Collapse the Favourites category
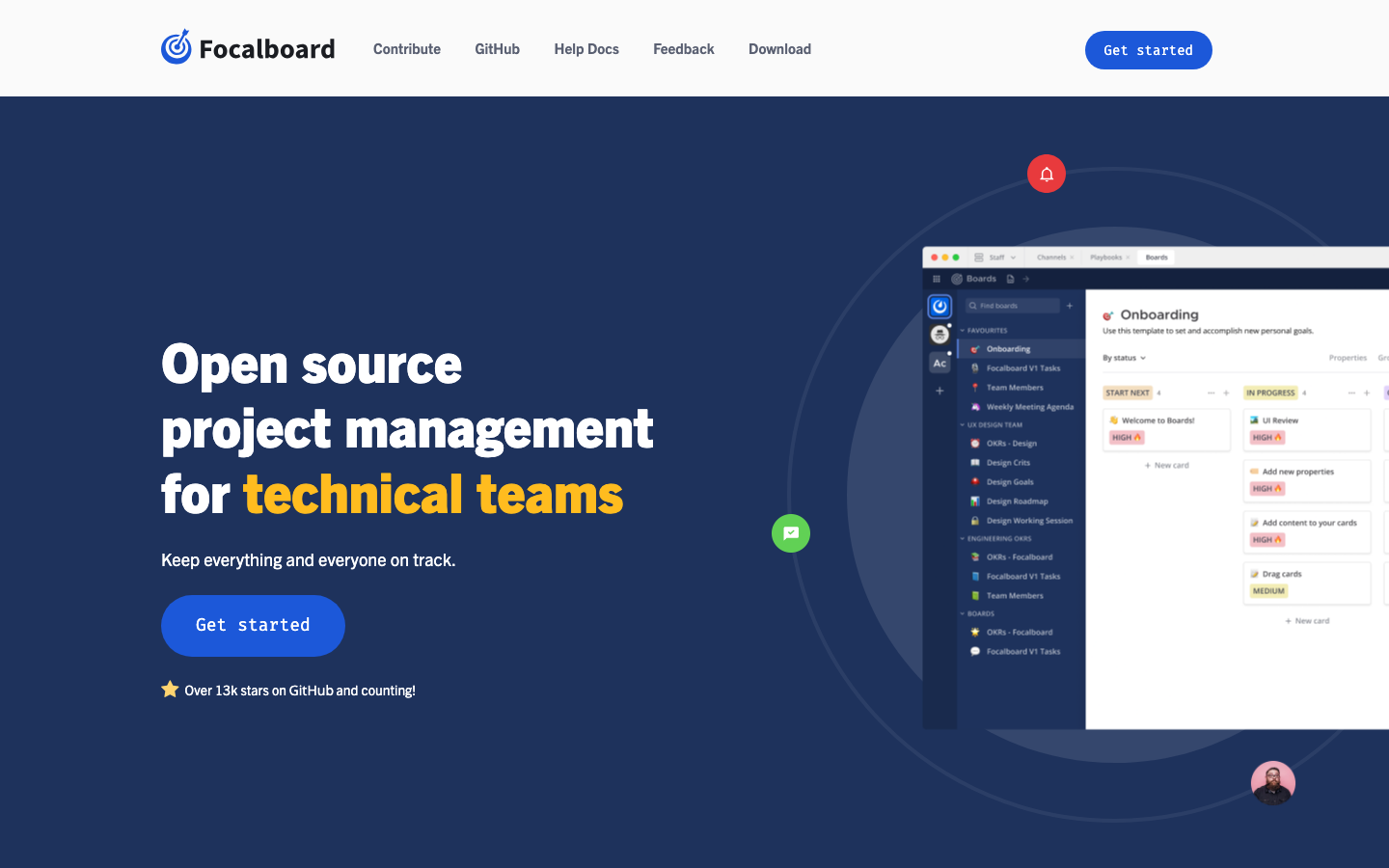1389x868 pixels. tap(984, 331)
